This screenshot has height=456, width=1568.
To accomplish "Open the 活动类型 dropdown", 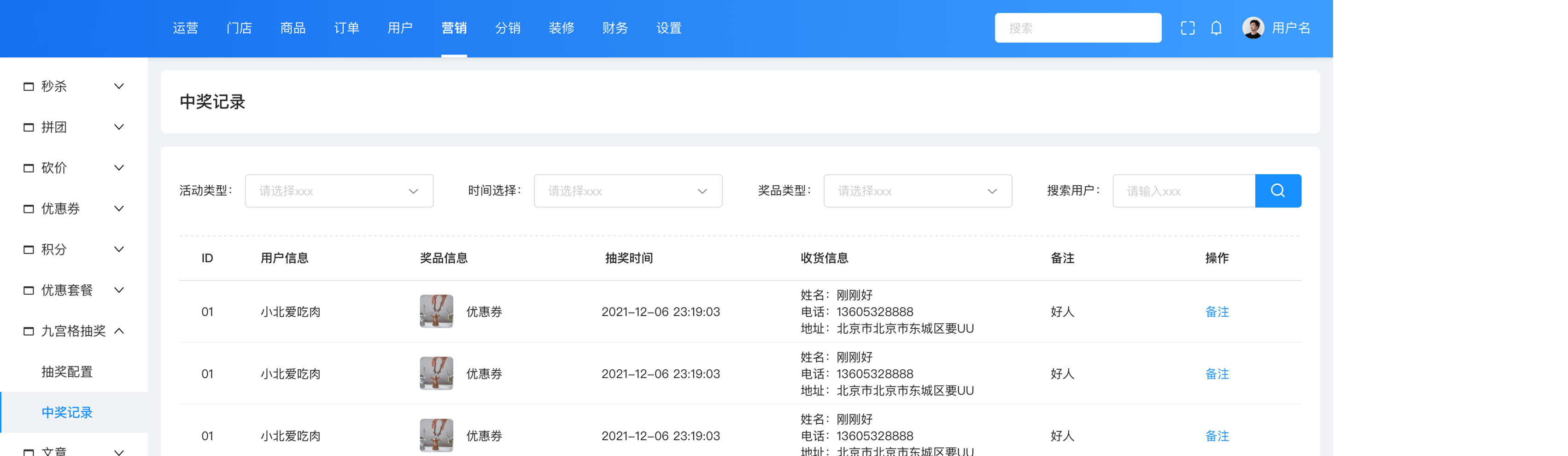I will 339,191.
